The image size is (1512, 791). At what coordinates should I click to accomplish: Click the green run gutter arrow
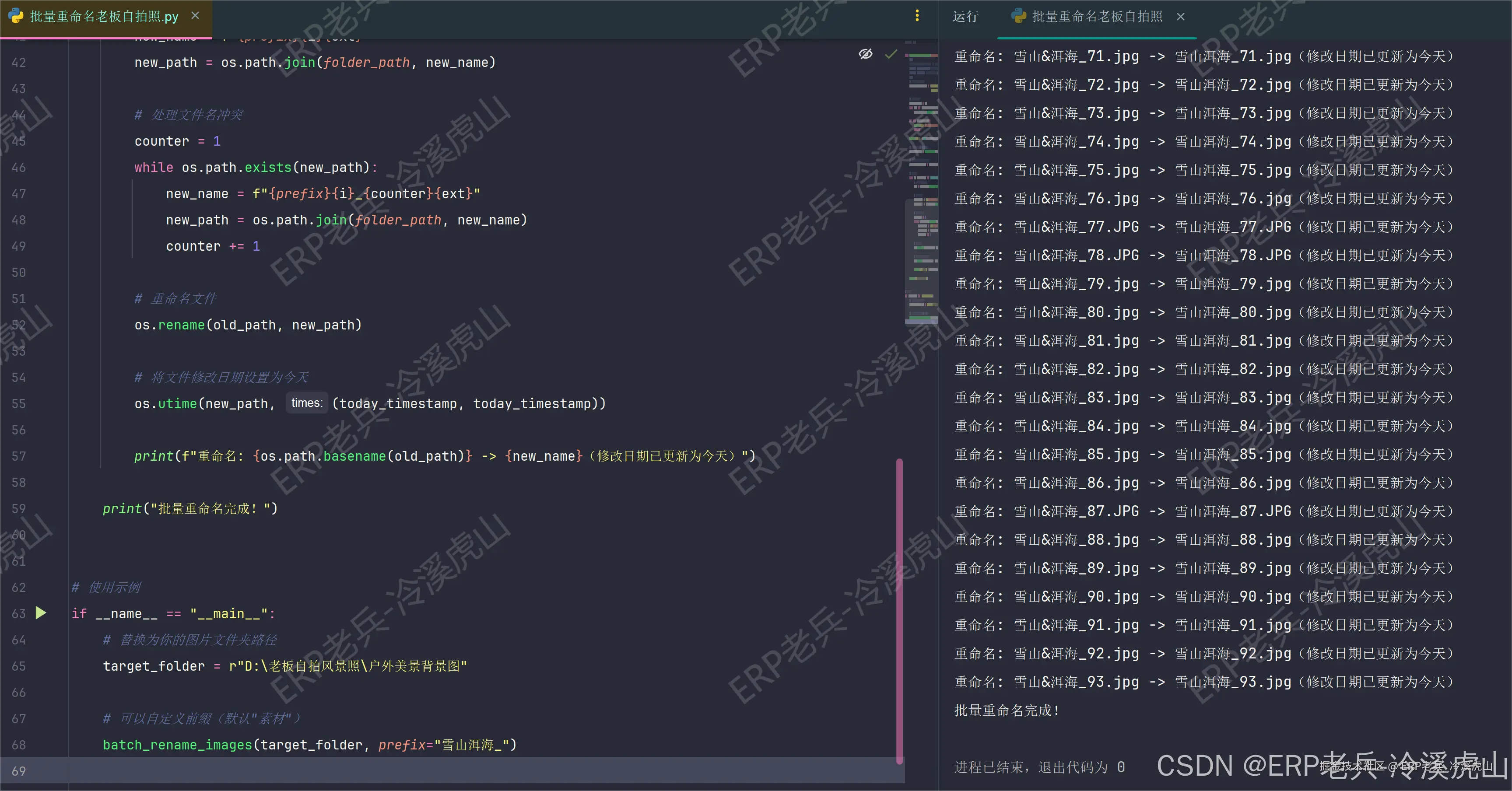point(41,613)
